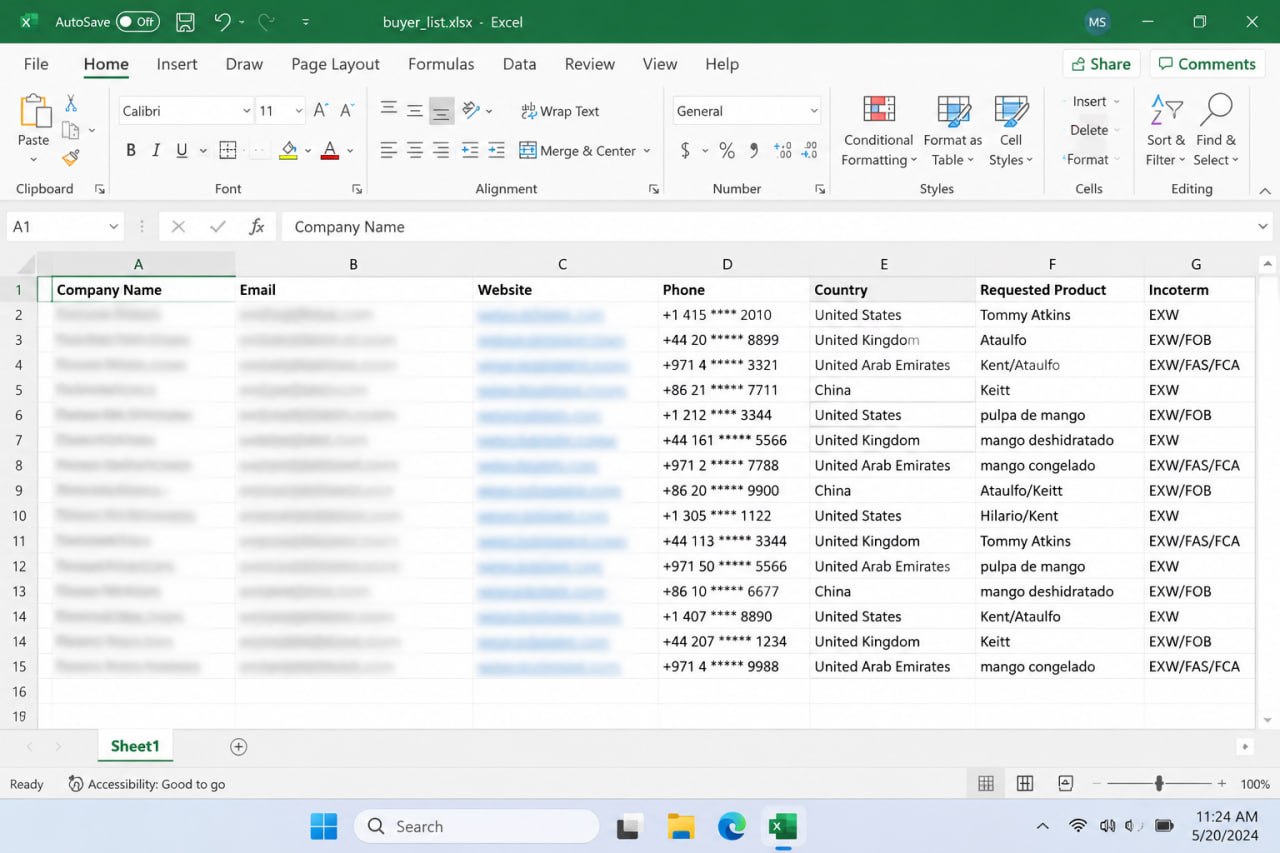Toggle Bottom Align
This screenshot has width=1280, height=853.
(x=441, y=110)
